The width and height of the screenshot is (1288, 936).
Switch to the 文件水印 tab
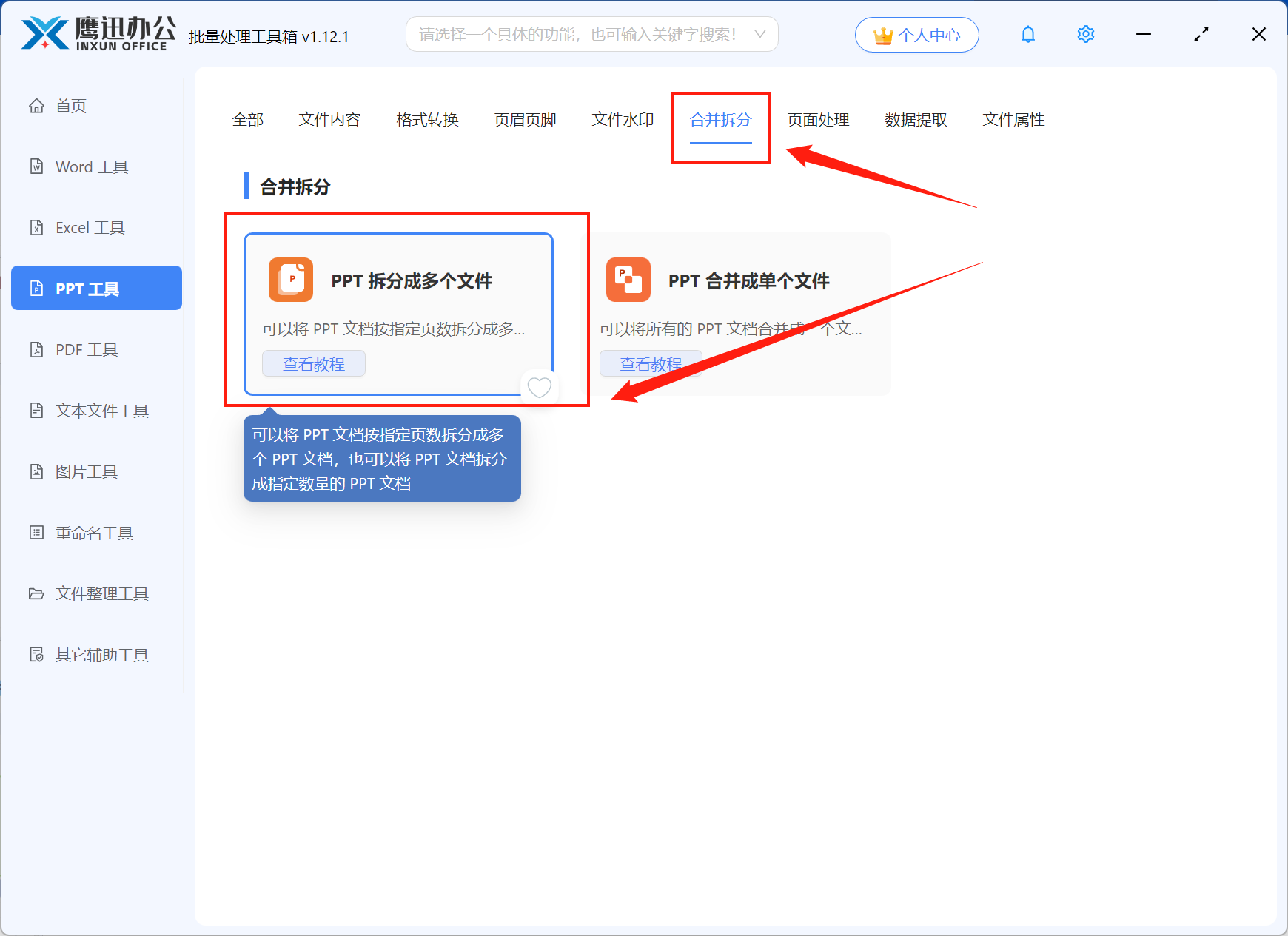(x=623, y=120)
